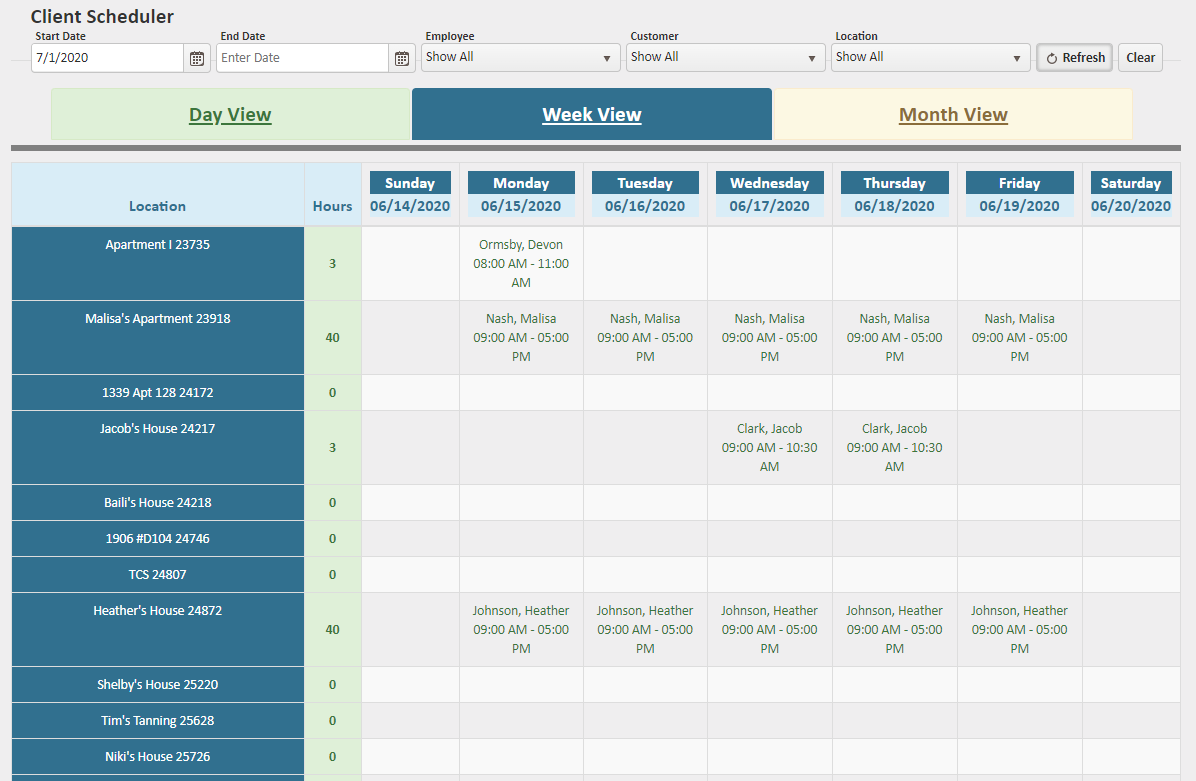Switch to Month View
The height and width of the screenshot is (781, 1196).
click(x=952, y=114)
